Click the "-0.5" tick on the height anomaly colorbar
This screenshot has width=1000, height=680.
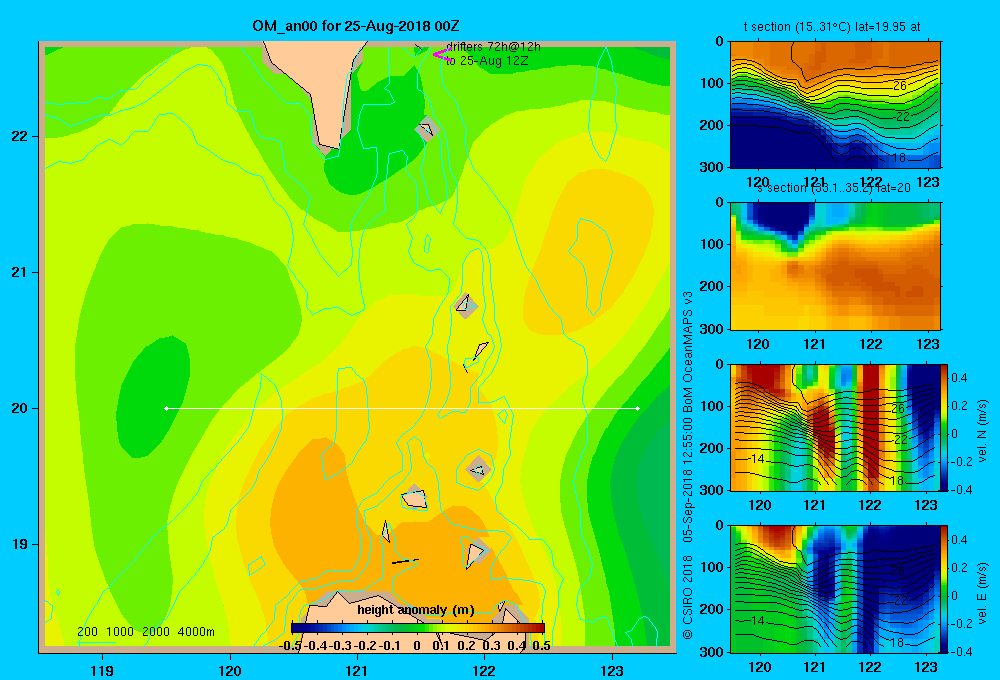click(x=290, y=646)
